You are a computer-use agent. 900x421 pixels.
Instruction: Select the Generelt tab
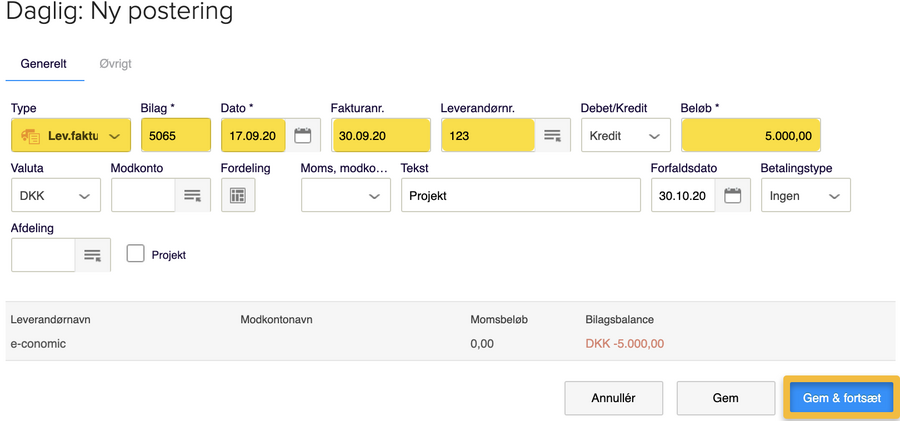44,64
